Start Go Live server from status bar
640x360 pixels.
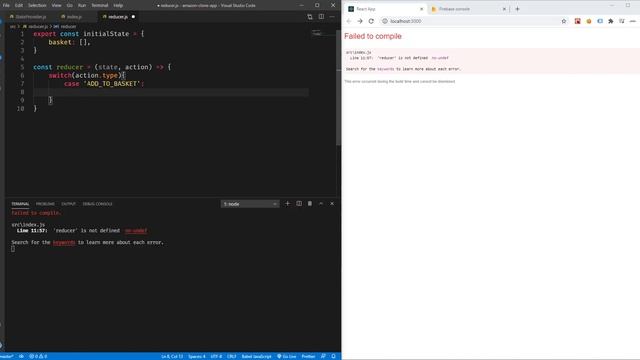[x=287, y=356]
